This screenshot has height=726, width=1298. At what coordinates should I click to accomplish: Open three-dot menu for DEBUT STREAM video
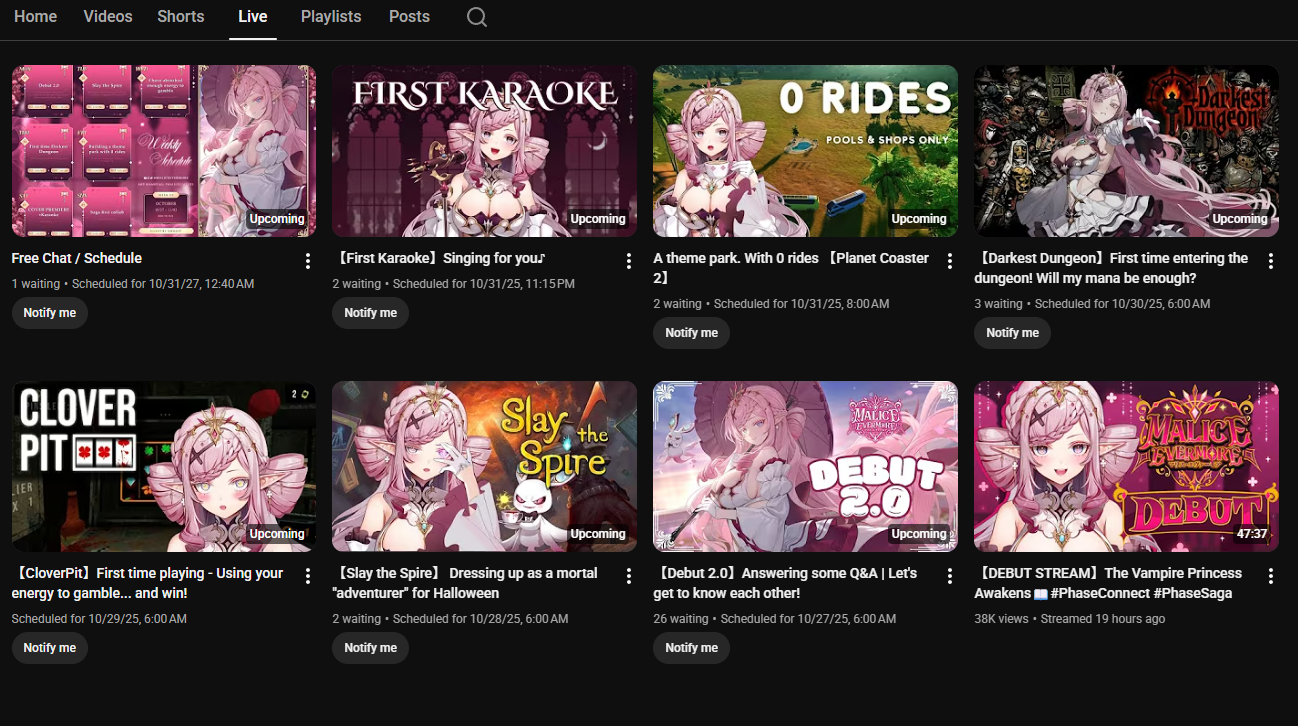[1271, 576]
